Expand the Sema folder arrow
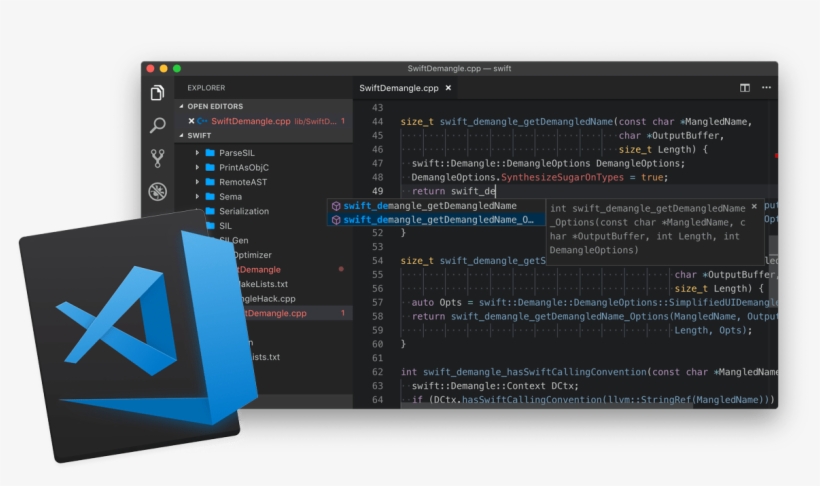 [197, 197]
